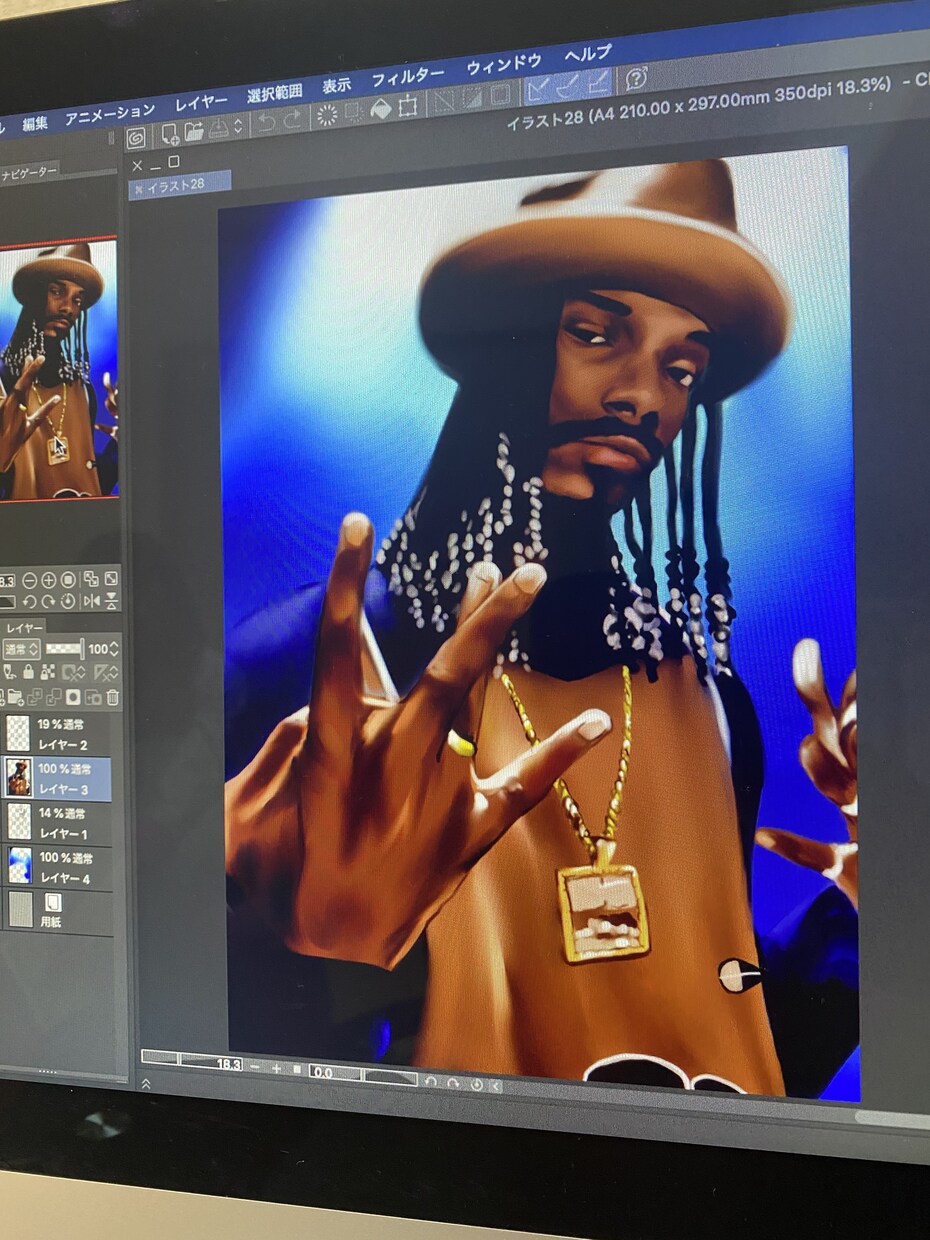Click the Clear outside selection icon
The height and width of the screenshot is (1240, 930).
354,113
